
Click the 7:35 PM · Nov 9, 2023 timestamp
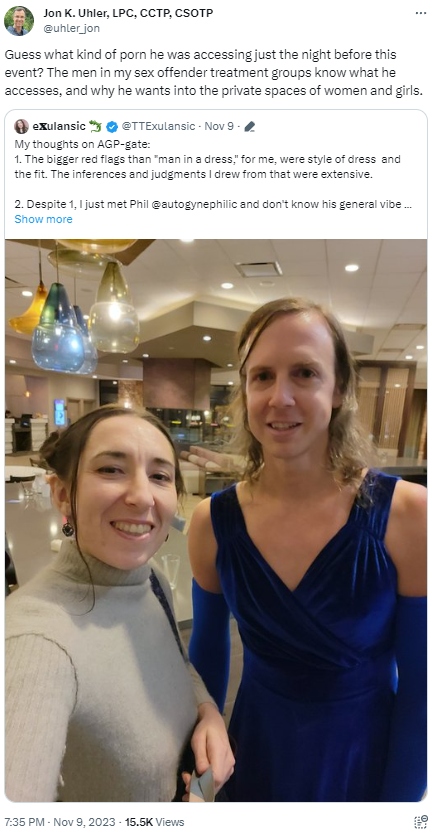click(x=60, y=822)
